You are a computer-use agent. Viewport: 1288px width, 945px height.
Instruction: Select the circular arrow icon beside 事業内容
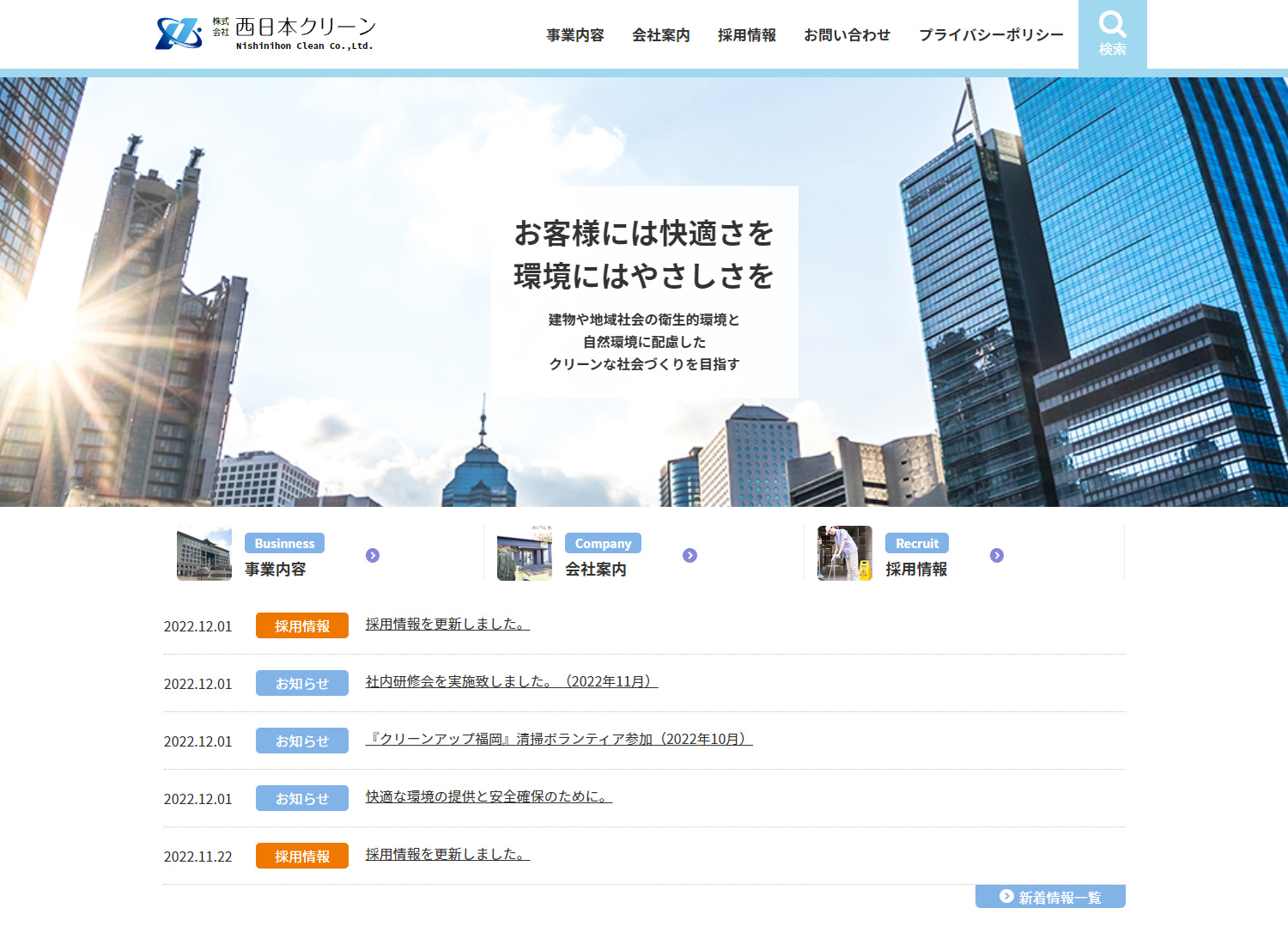[x=373, y=555]
